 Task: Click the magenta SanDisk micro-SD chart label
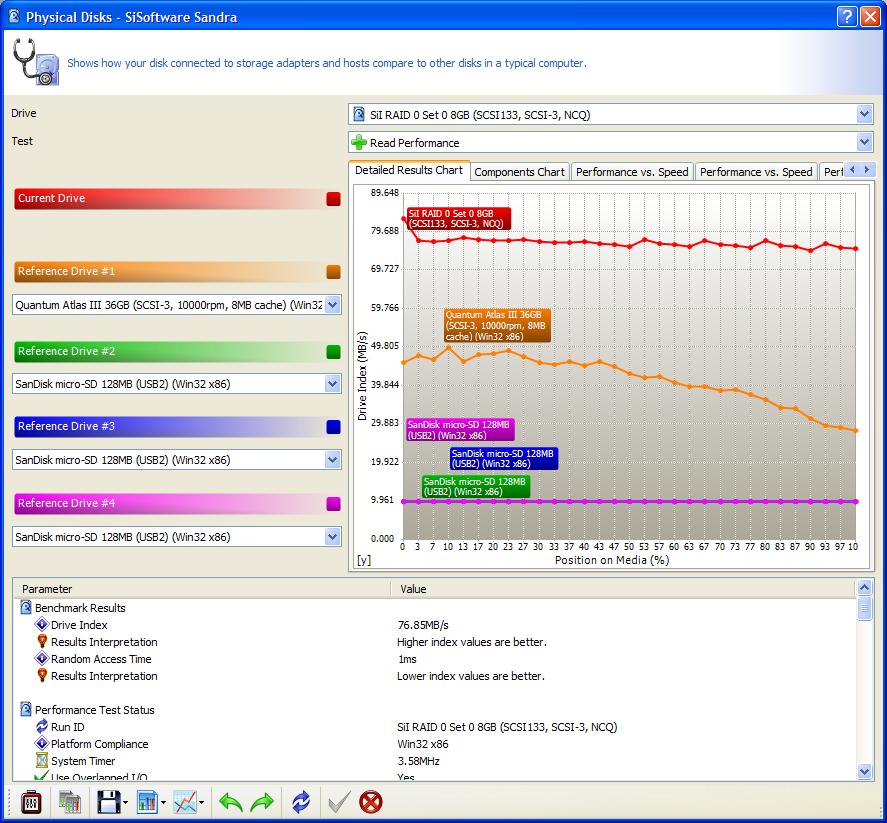pyautogui.click(x=460, y=430)
